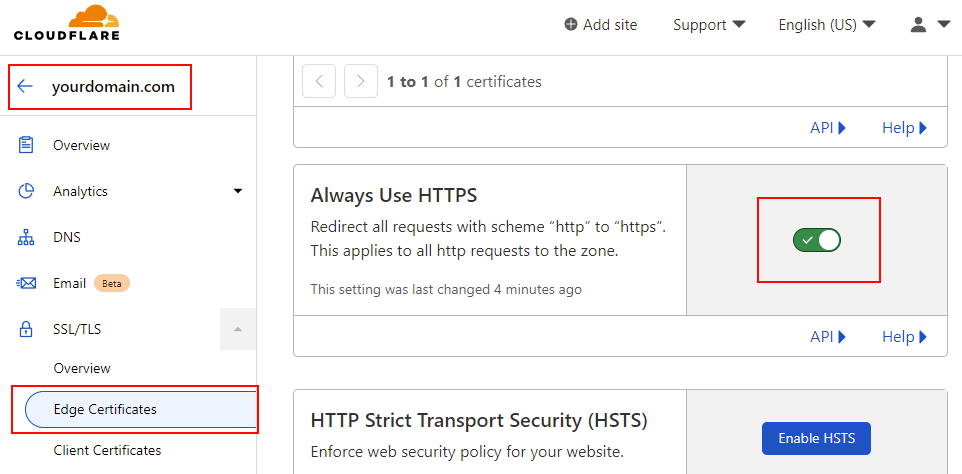The image size is (962, 474).
Task: Click the Email envelope icon
Action: point(27,283)
